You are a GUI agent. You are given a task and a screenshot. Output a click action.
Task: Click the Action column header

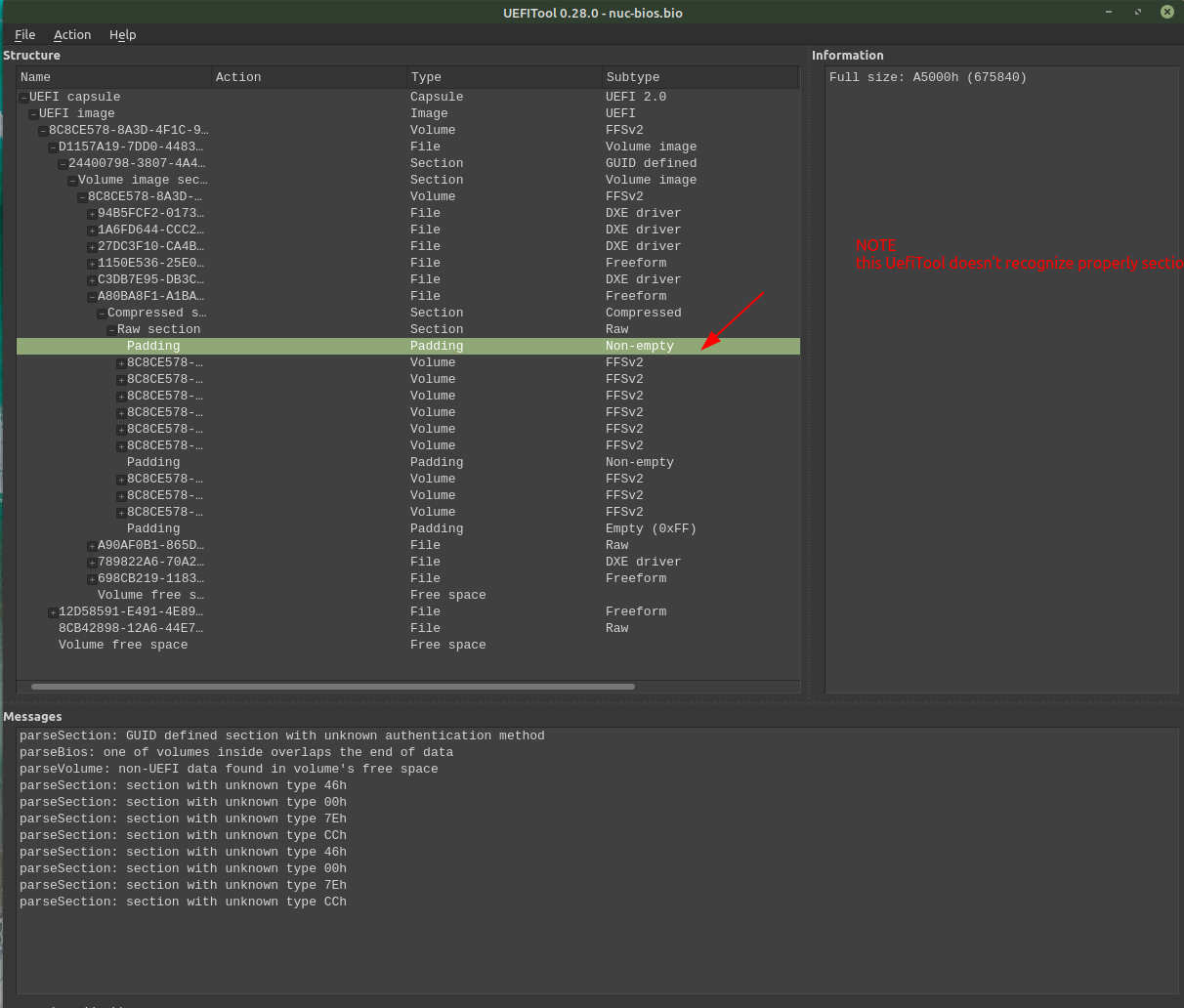[310, 77]
